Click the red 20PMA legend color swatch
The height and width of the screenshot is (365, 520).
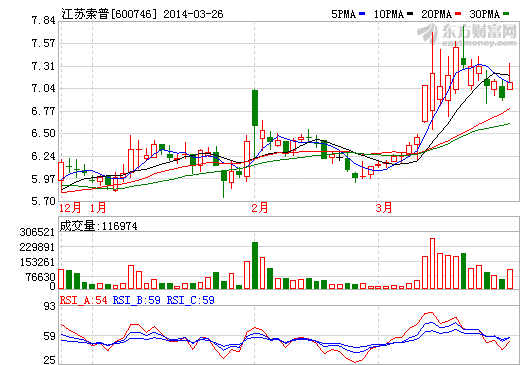[x=458, y=14]
